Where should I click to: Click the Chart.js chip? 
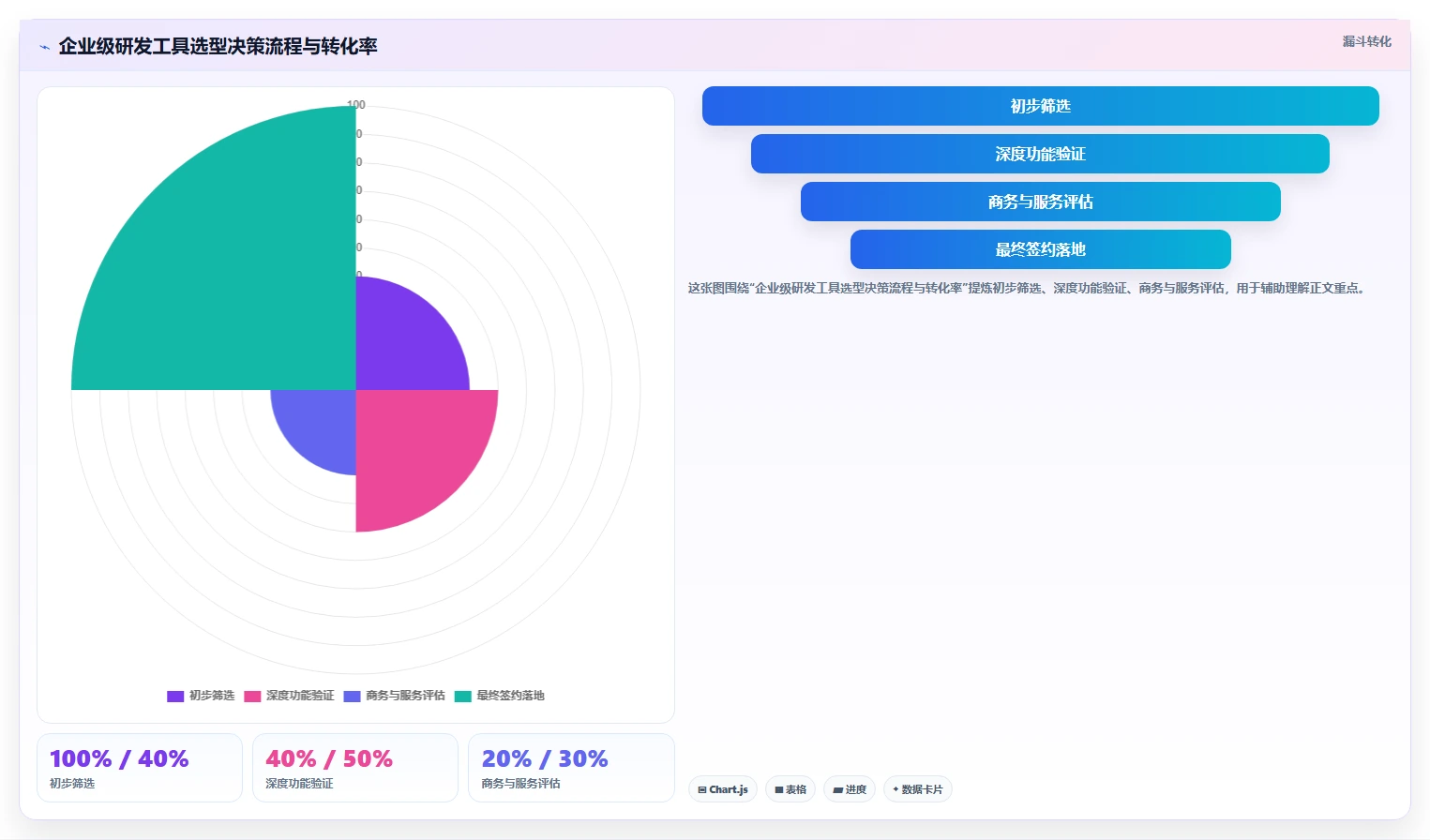coord(723,789)
